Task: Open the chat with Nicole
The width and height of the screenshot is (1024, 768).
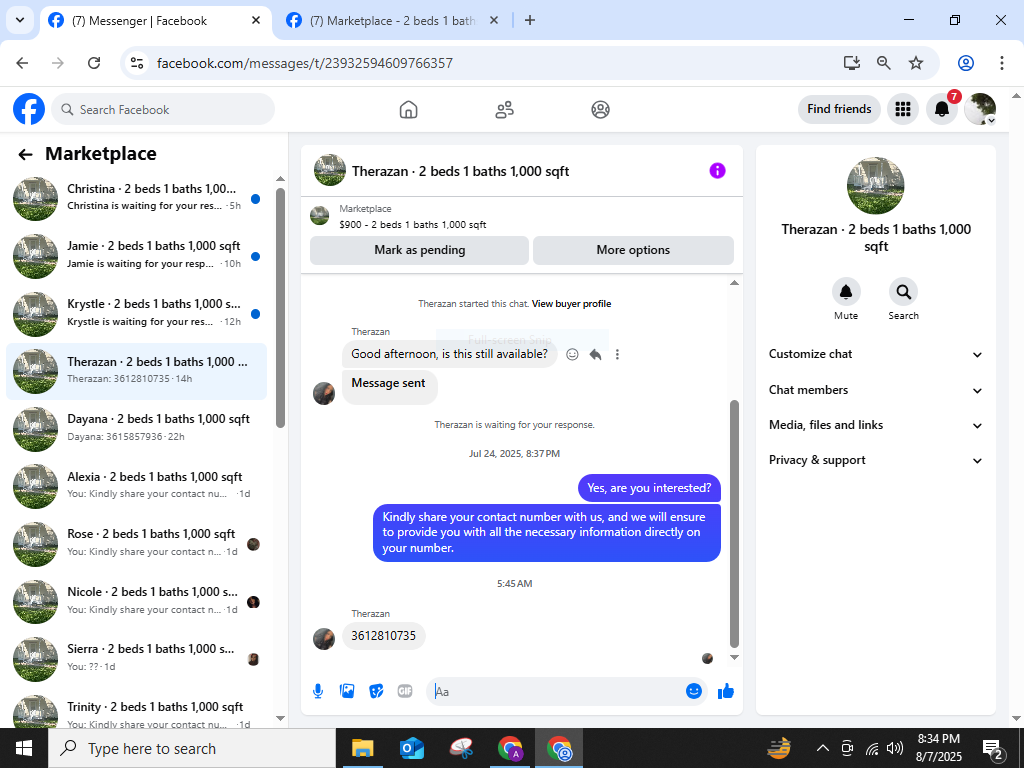Action: pyautogui.click(x=136, y=601)
